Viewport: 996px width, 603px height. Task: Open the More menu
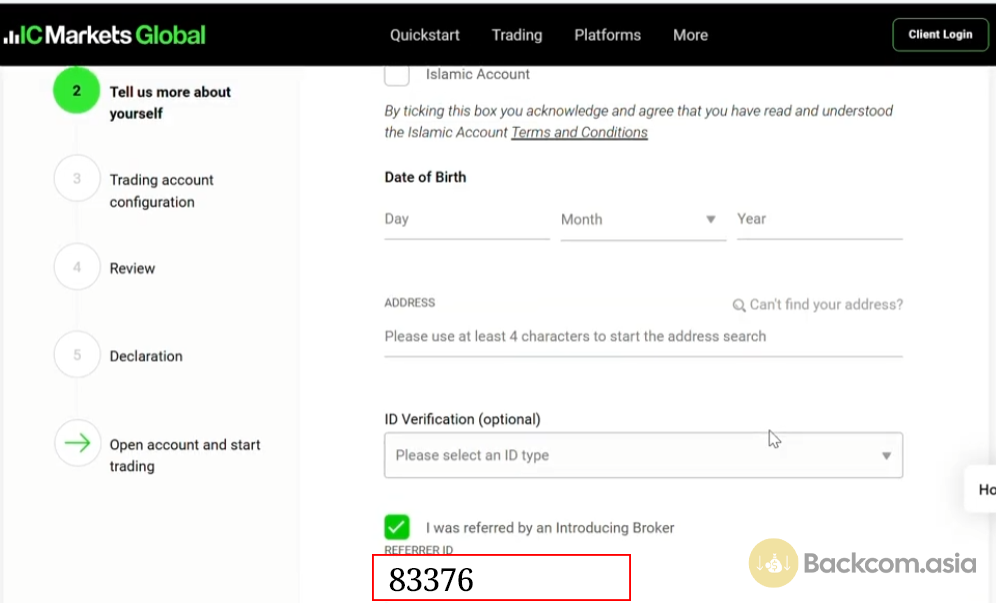(x=690, y=35)
